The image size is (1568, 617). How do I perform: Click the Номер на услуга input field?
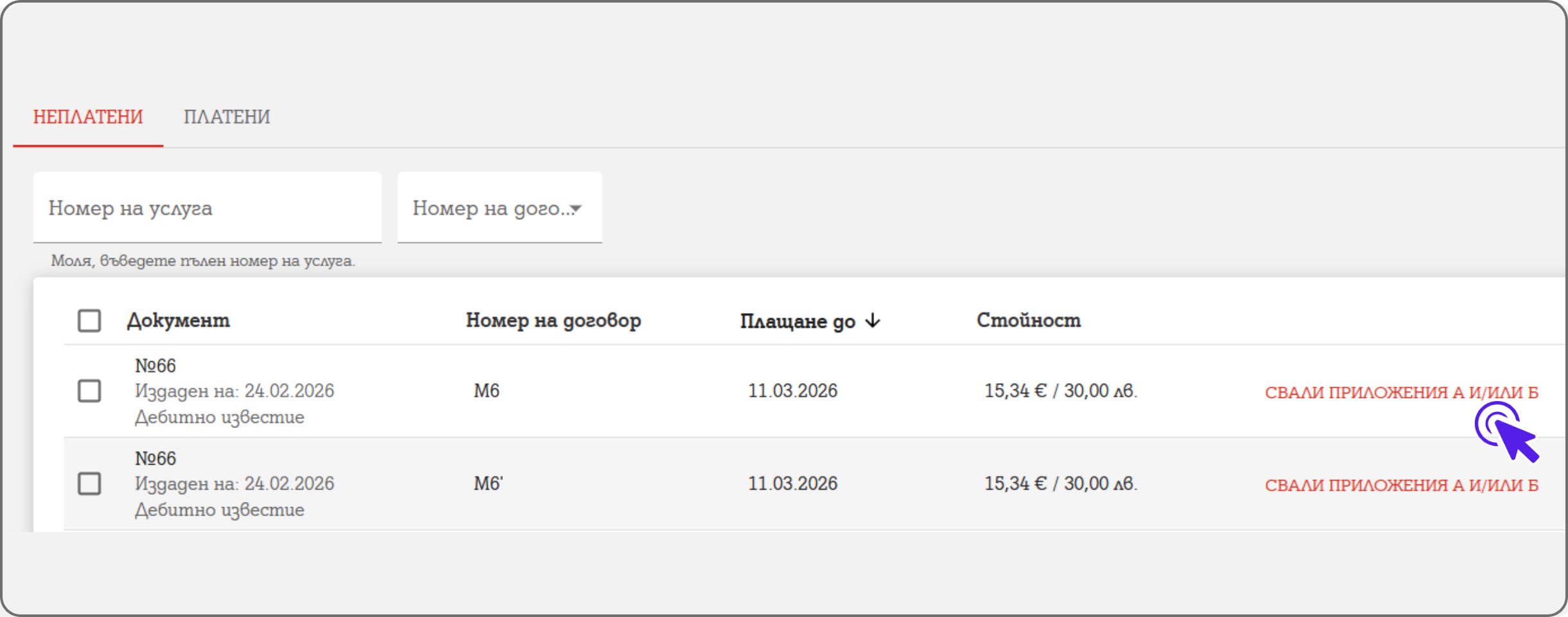tap(207, 208)
